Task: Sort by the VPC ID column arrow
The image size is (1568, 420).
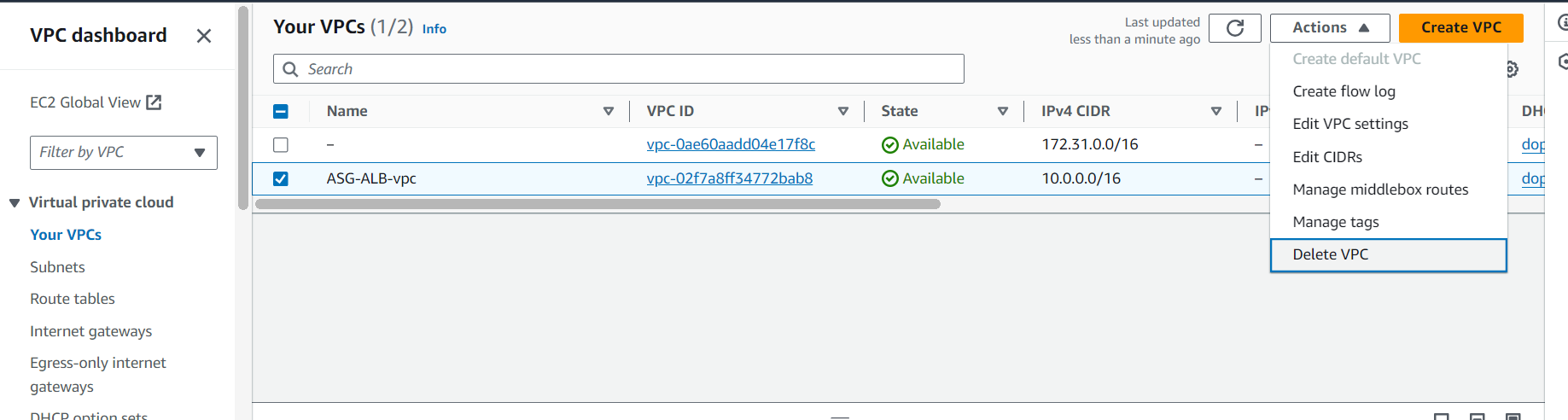Action: tap(843, 111)
